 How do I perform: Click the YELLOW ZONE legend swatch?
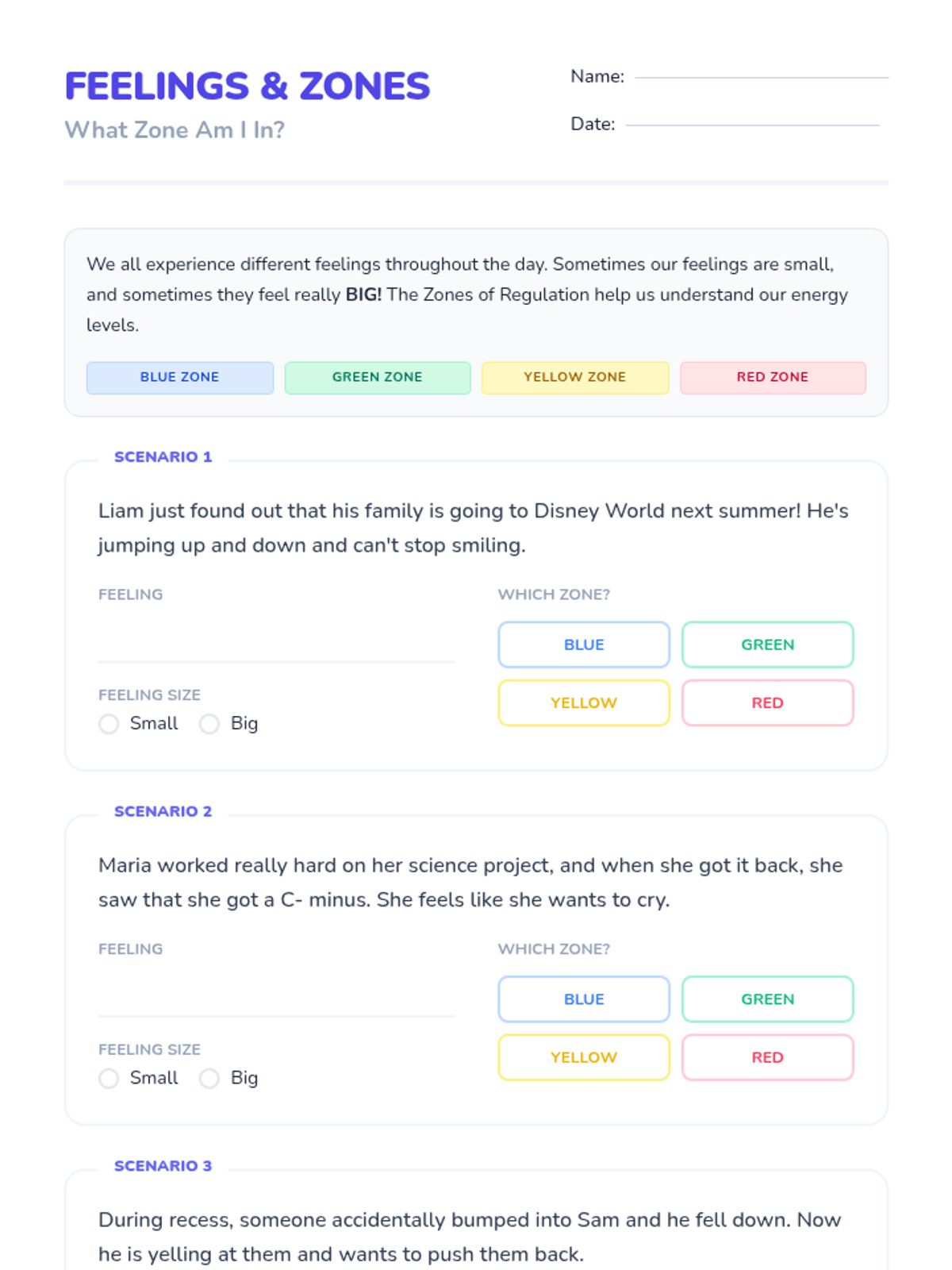point(575,378)
